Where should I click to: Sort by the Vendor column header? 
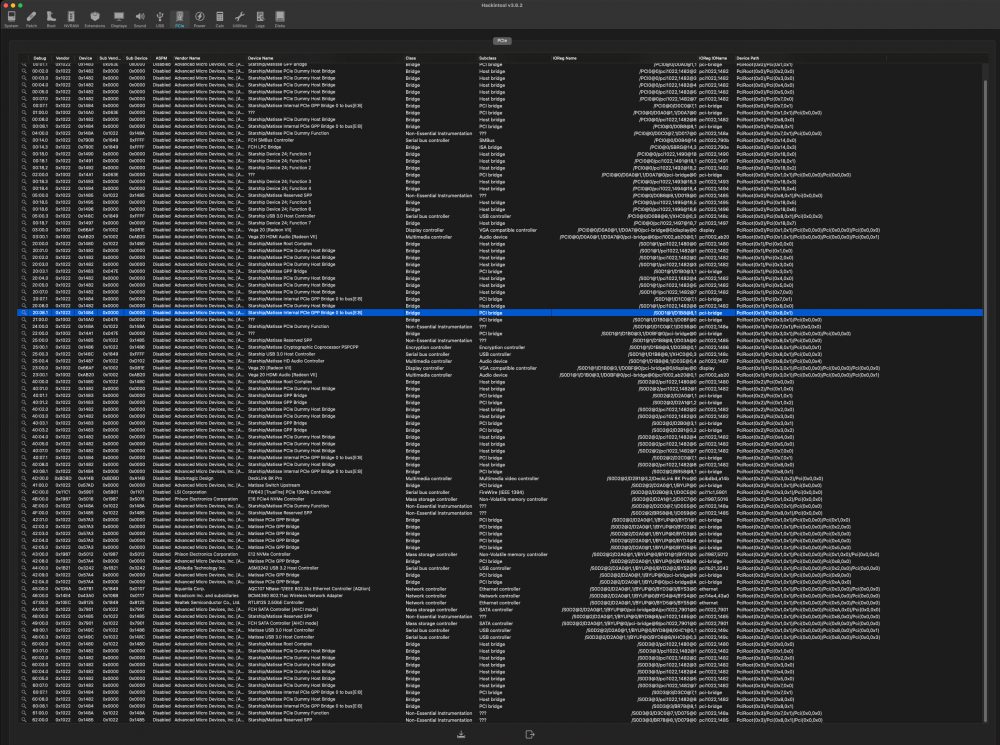(63, 58)
